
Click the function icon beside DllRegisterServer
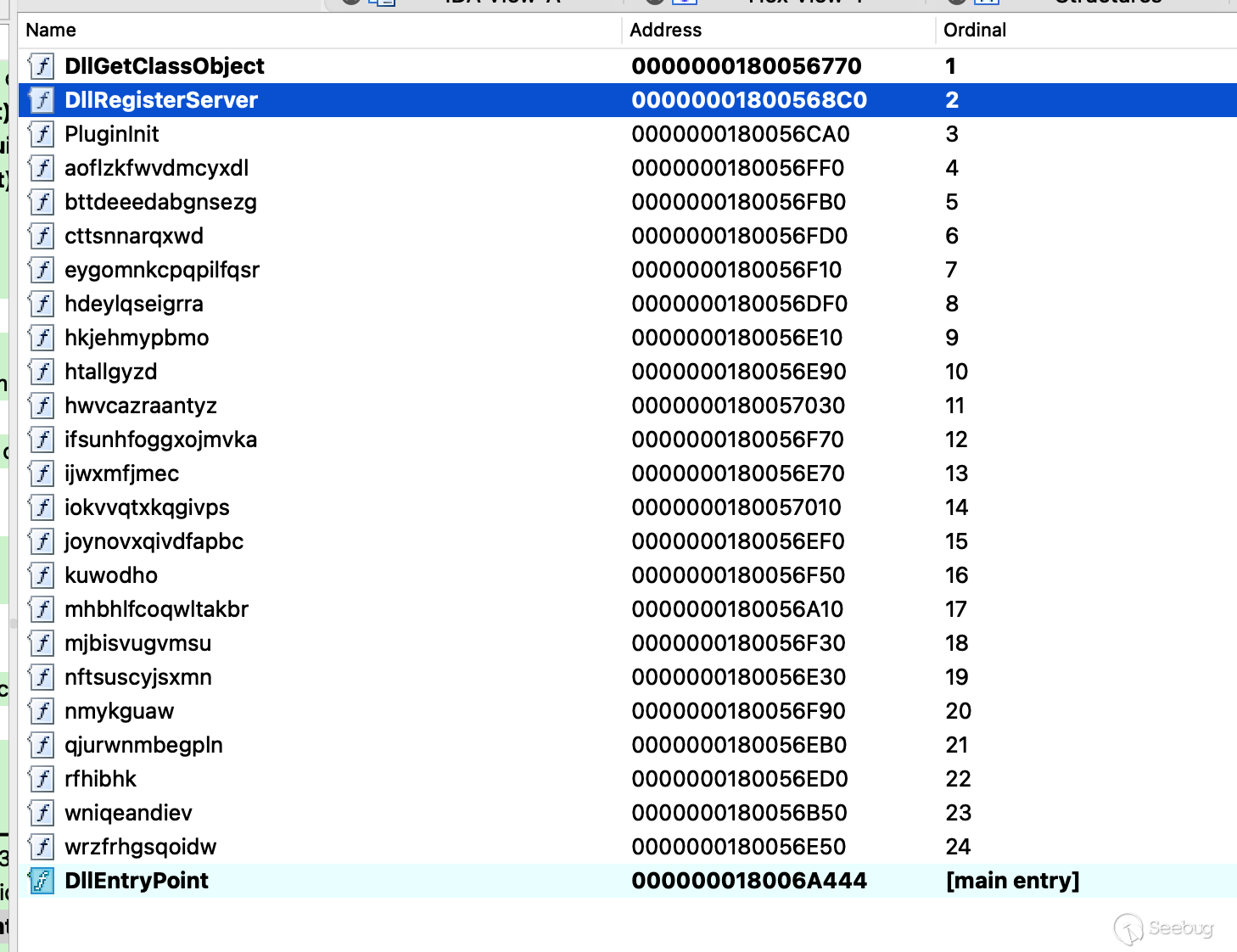(x=42, y=99)
